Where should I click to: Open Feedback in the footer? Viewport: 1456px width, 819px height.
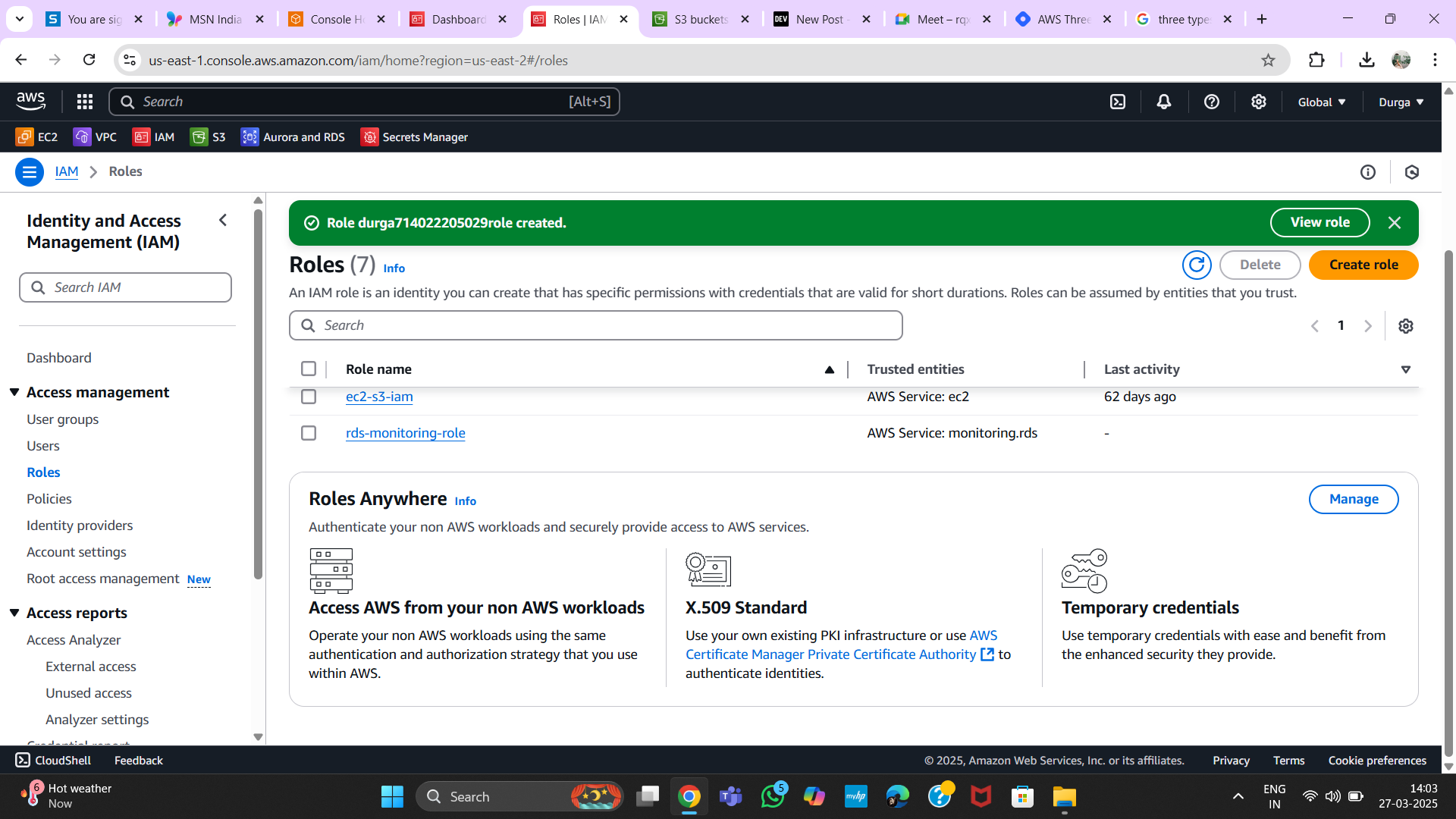[x=139, y=761]
